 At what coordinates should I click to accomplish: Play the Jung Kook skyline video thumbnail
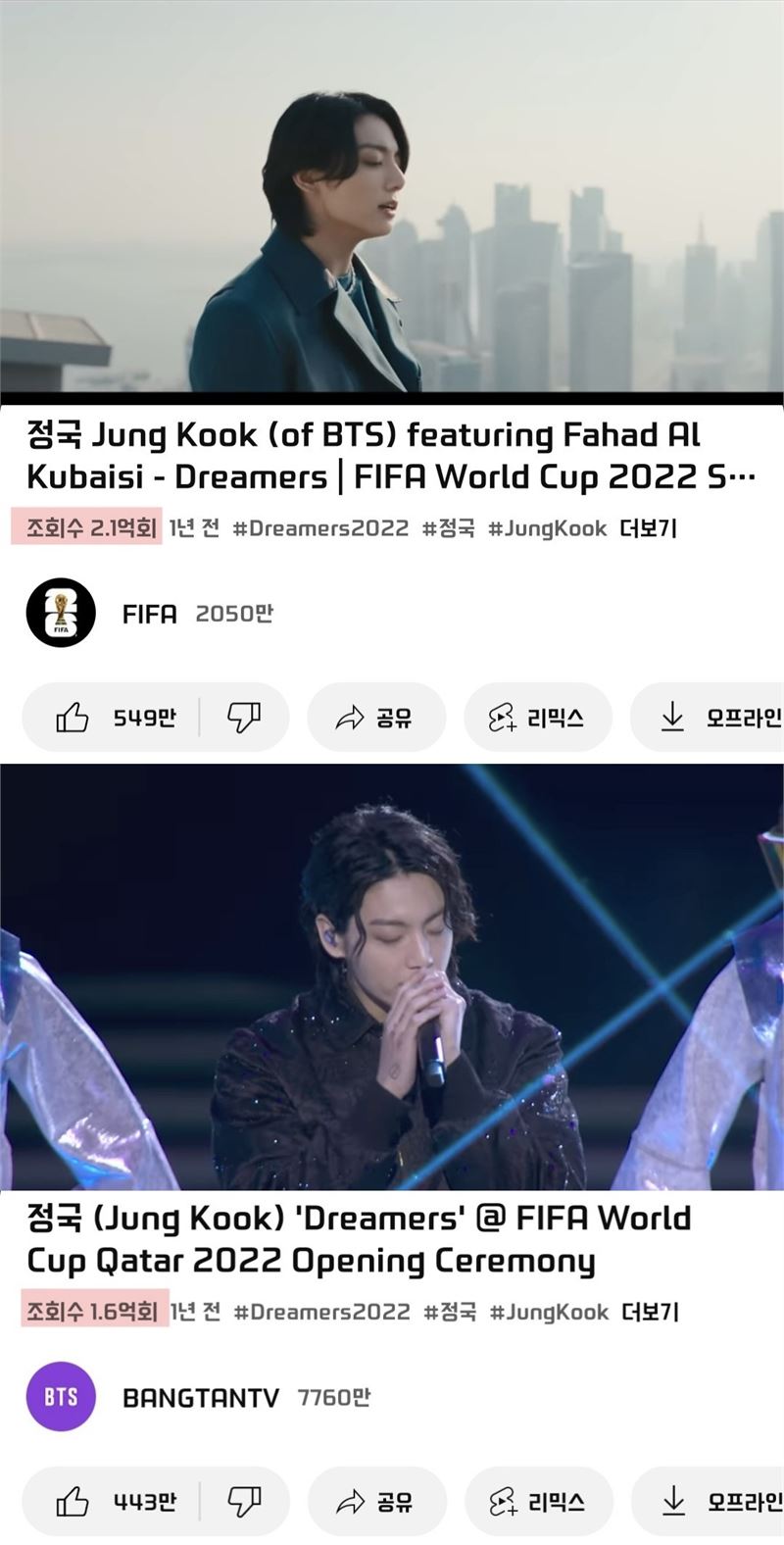(392, 196)
